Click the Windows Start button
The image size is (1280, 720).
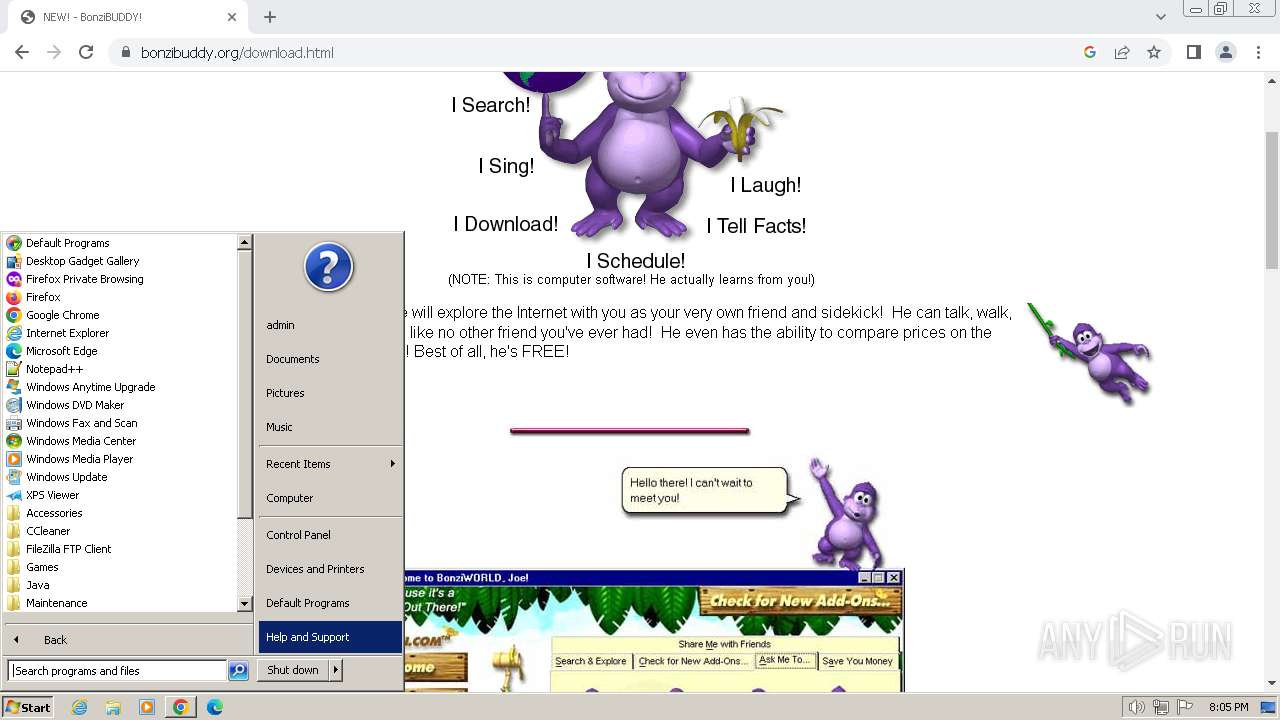tap(28, 707)
